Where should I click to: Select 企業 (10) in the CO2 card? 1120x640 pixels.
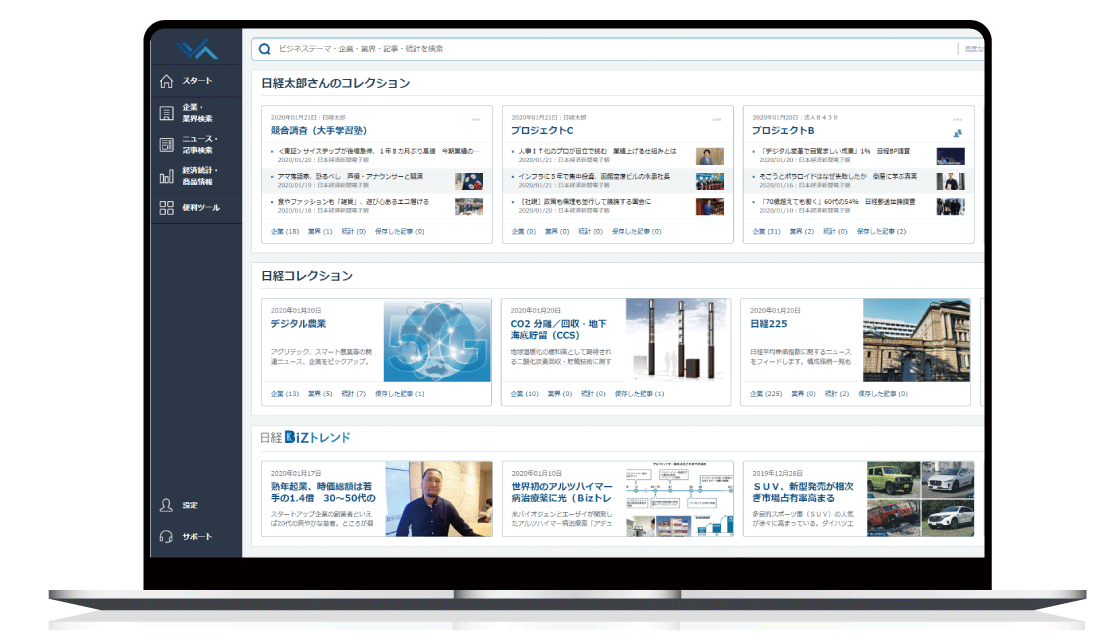pos(524,394)
